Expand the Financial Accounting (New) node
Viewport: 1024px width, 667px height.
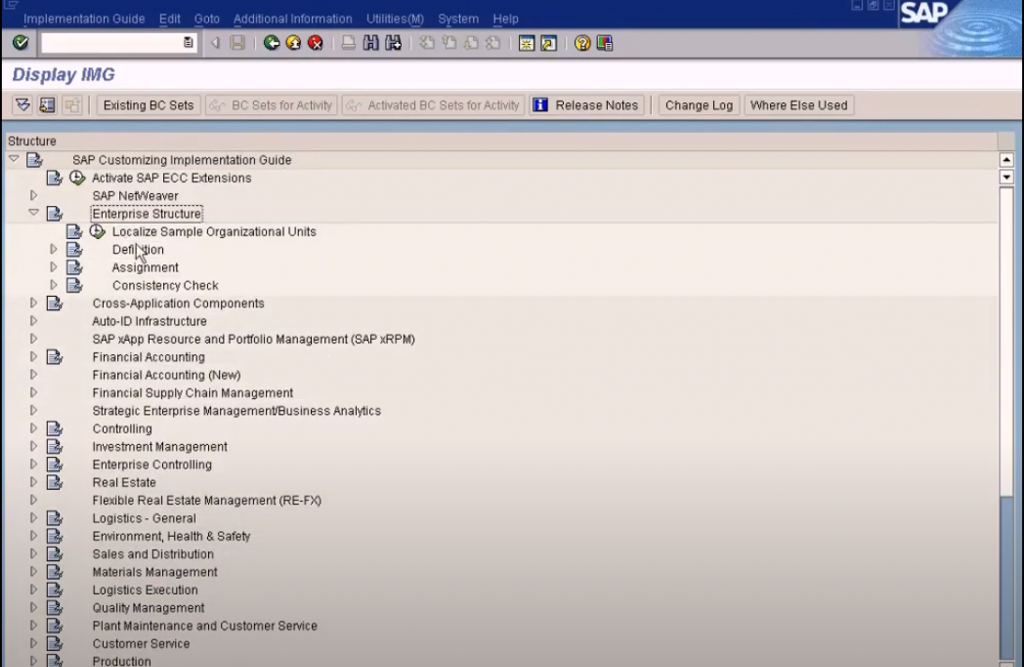[33, 374]
